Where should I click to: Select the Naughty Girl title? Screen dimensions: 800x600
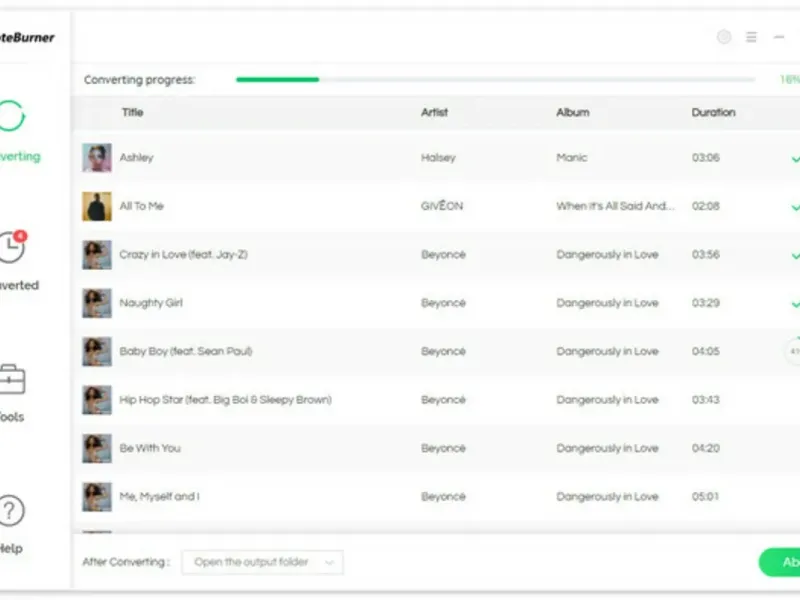coord(151,303)
